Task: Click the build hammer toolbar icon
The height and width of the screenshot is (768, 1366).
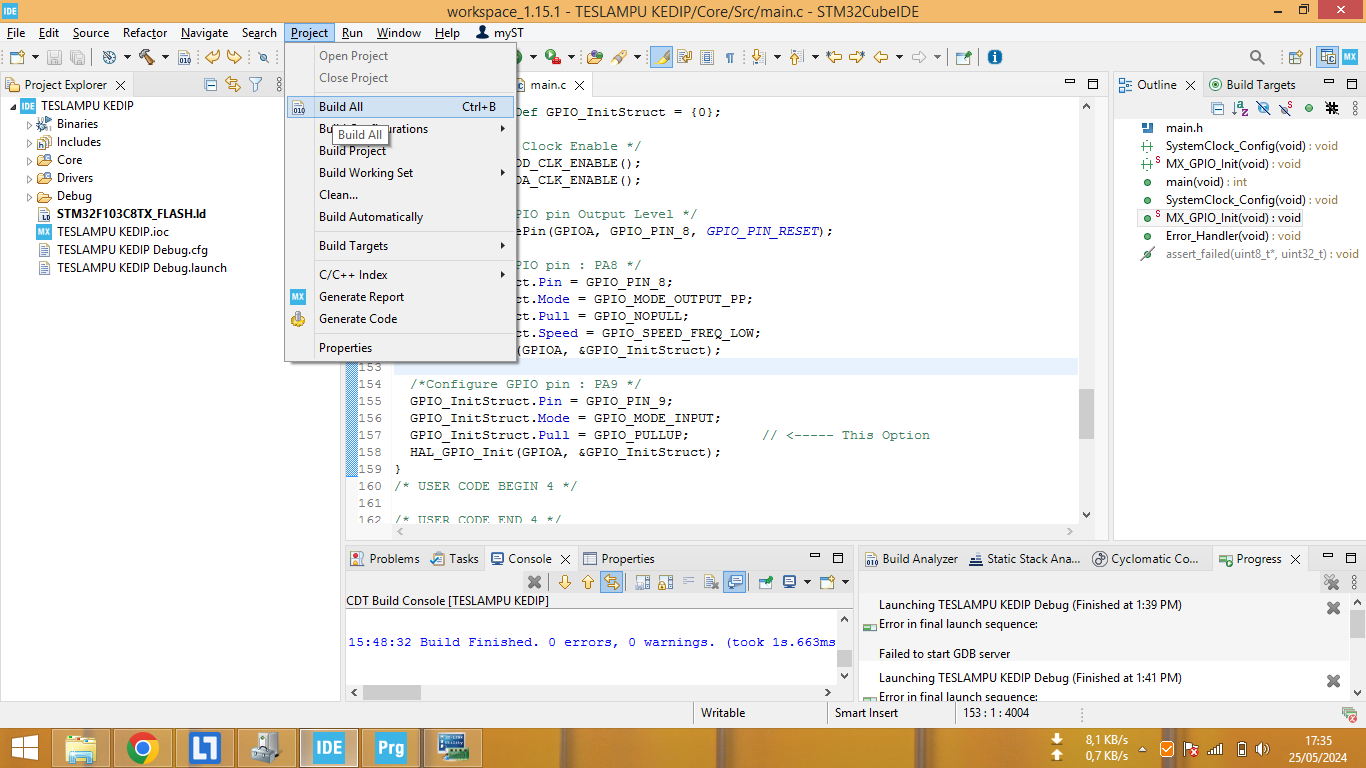Action: click(x=147, y=57)
